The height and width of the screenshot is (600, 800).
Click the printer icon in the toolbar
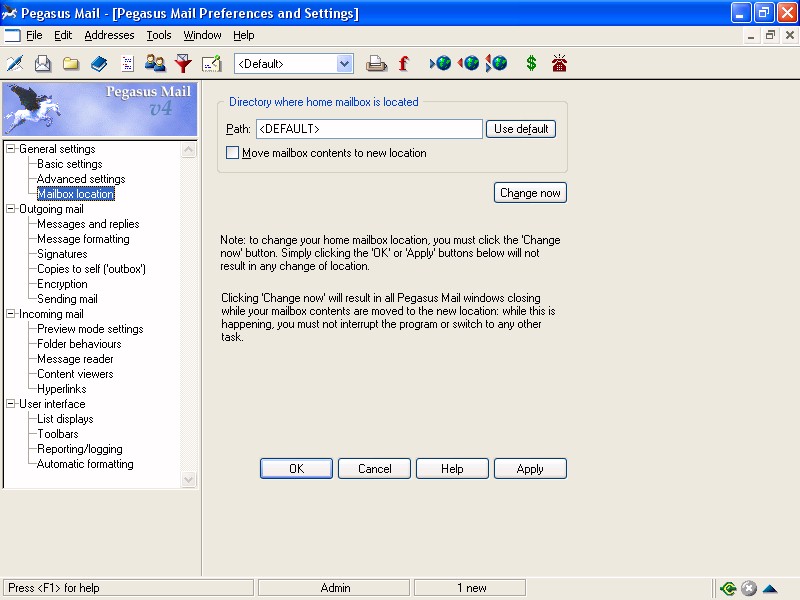pos(376,63)
